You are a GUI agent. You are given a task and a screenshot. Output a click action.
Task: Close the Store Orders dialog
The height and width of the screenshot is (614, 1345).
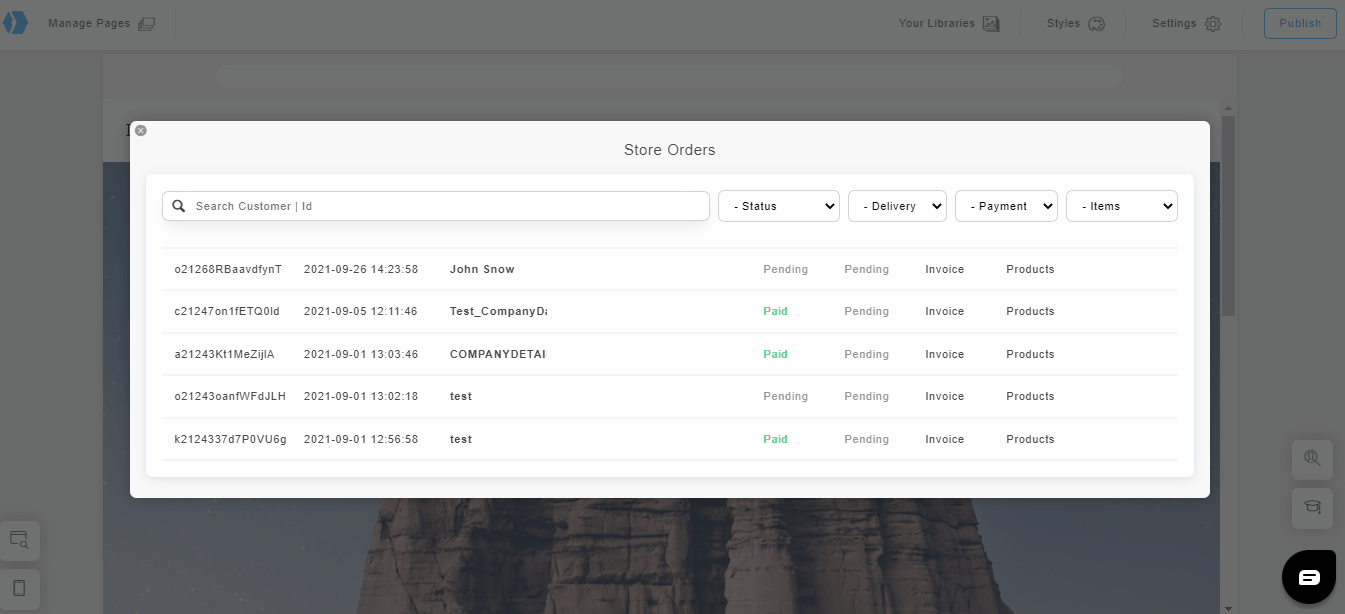click(x=141, y=130)
